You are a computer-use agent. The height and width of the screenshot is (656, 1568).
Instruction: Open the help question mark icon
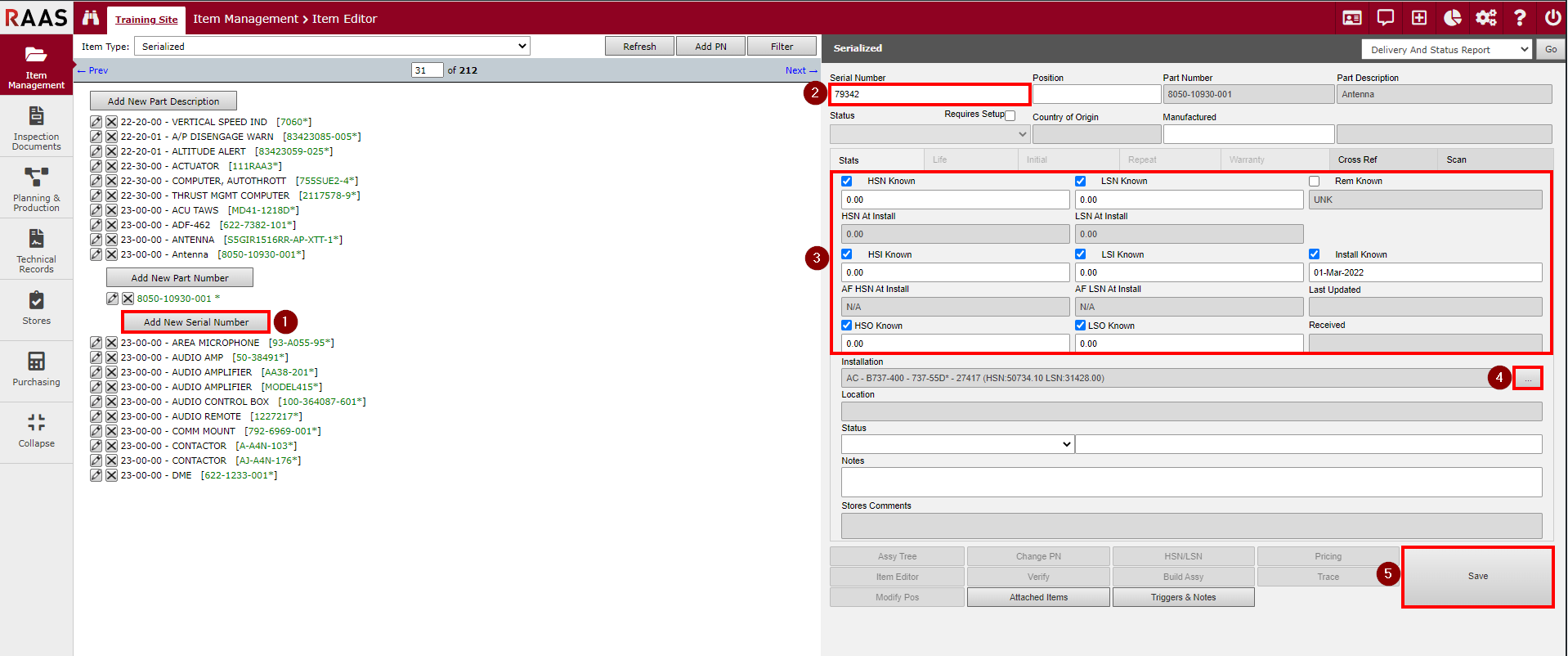(x=1520, y=18)
